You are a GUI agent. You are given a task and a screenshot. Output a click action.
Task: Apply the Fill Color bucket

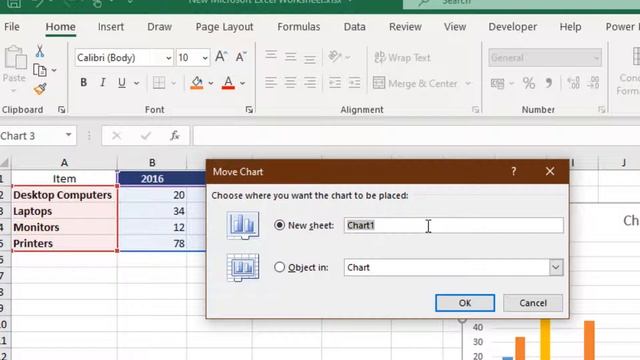[197, 83]
